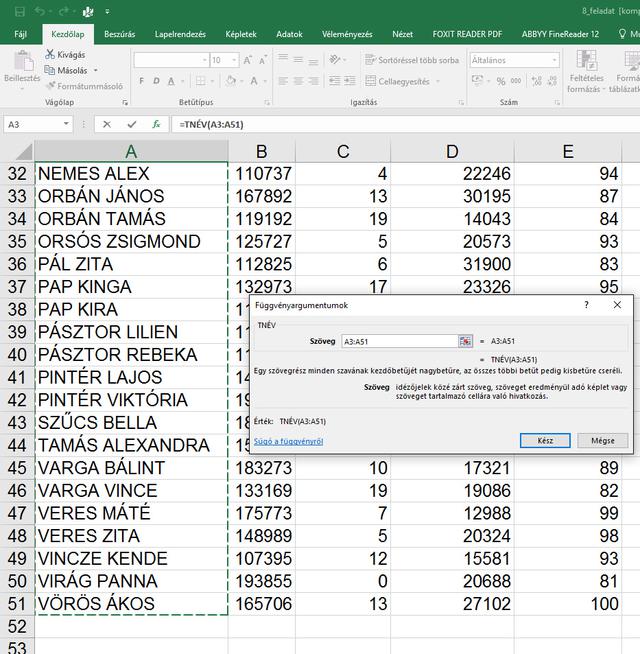Select top vertical alignment icon
Screen dimensions: 640x654
point(283,59)
